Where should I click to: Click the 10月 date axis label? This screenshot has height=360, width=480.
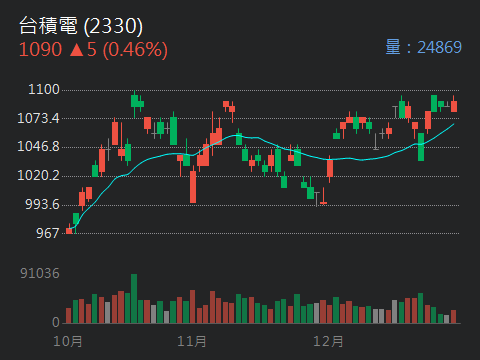tap(68, 341)
